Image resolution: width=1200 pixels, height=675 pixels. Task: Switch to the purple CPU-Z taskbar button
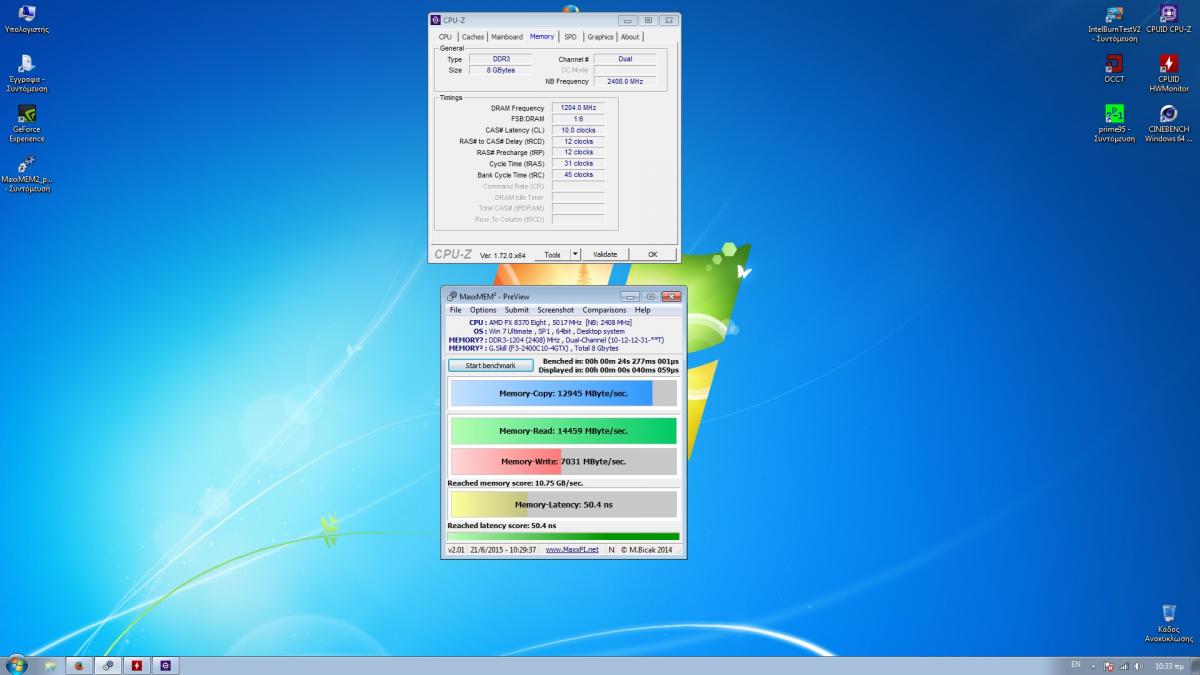166,665
